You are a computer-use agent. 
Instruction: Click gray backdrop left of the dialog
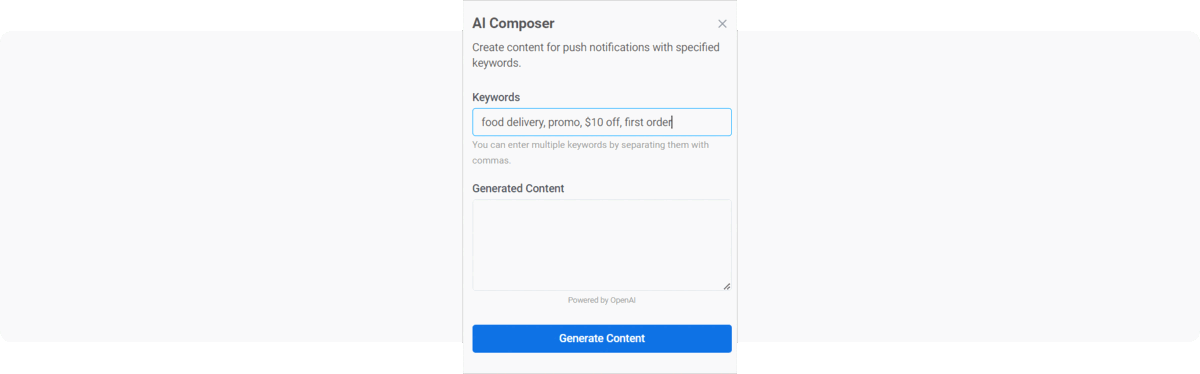coord(230,186)
